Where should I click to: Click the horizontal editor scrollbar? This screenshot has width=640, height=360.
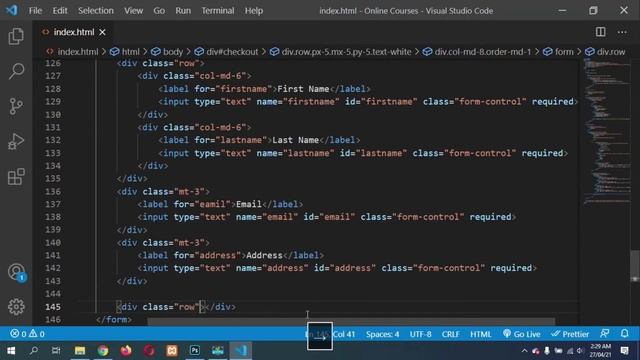click(x=351, y=322)
